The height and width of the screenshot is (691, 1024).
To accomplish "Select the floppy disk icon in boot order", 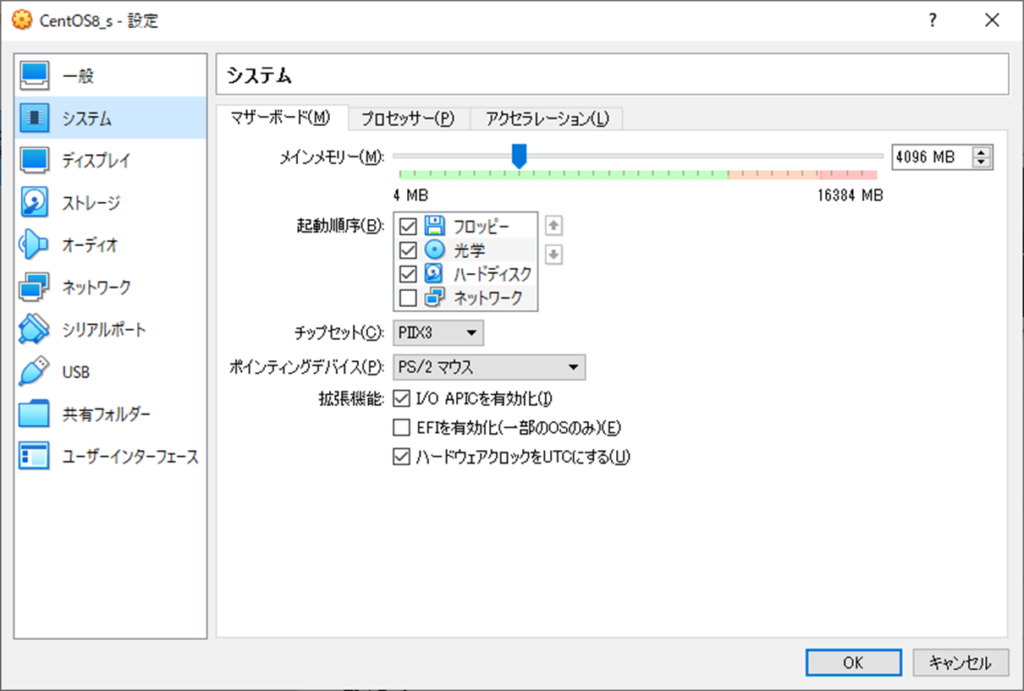I will click(434, 226).
